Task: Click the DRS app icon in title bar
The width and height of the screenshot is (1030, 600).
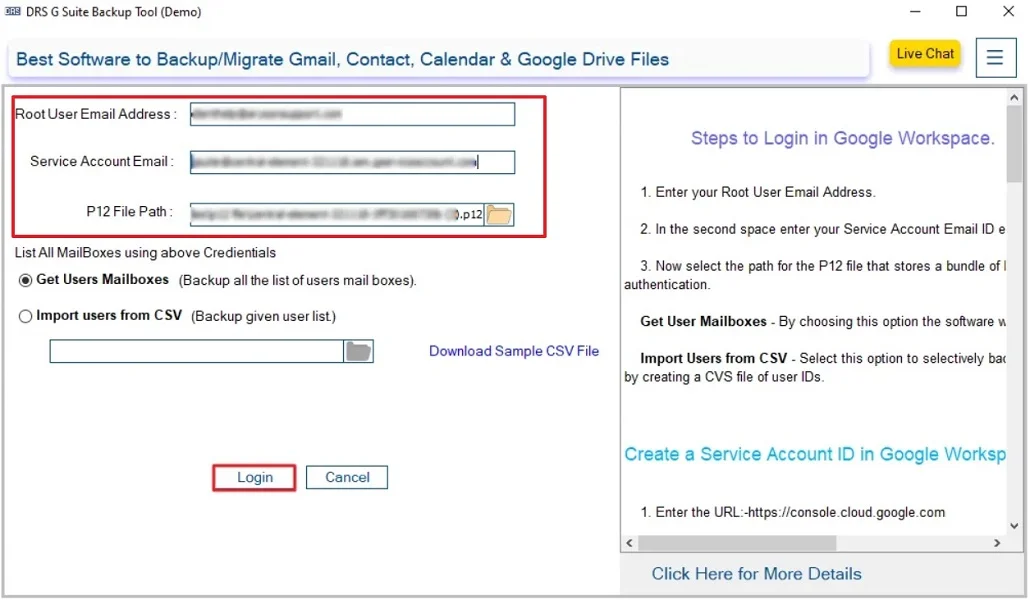Action: click(x=14, y=12)
